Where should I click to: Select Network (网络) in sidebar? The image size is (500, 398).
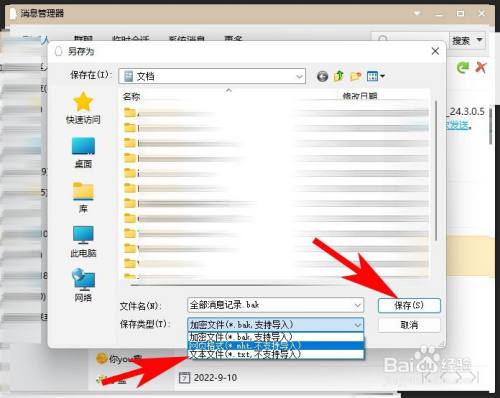(x=83, y=285)
